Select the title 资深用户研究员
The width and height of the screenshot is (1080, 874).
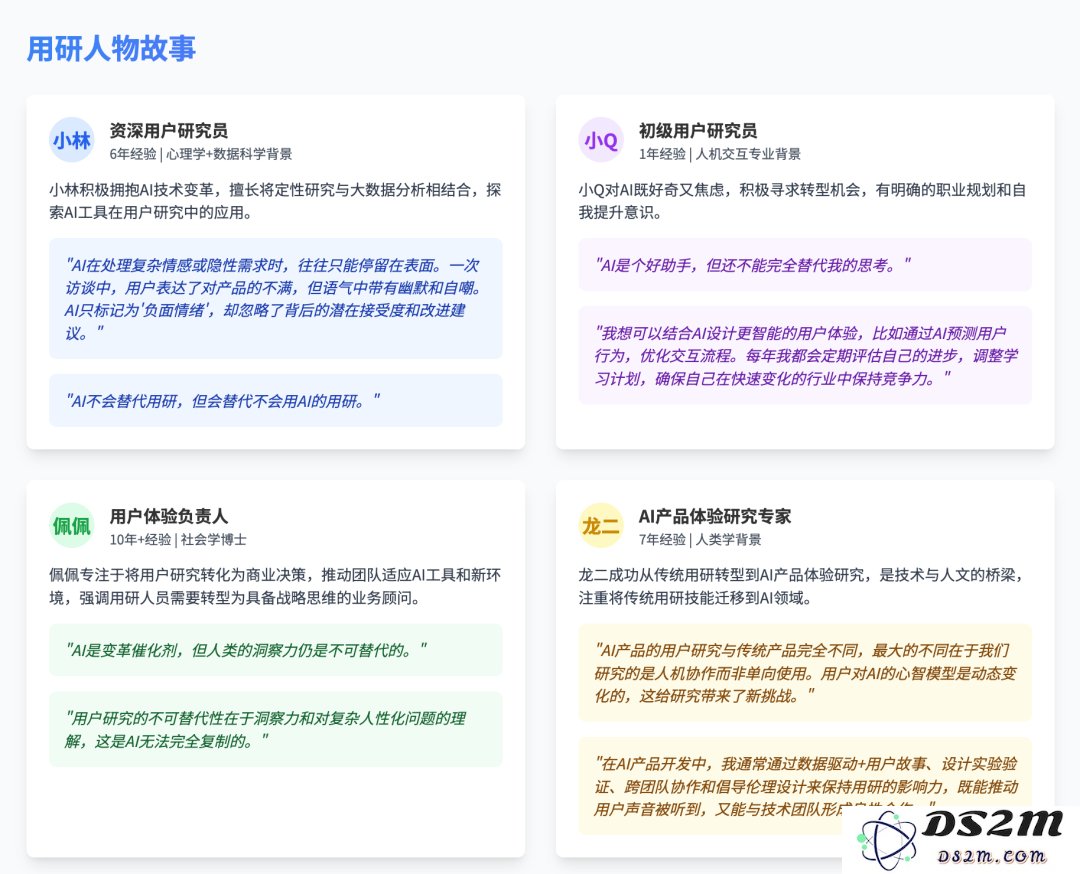point(169,130)
